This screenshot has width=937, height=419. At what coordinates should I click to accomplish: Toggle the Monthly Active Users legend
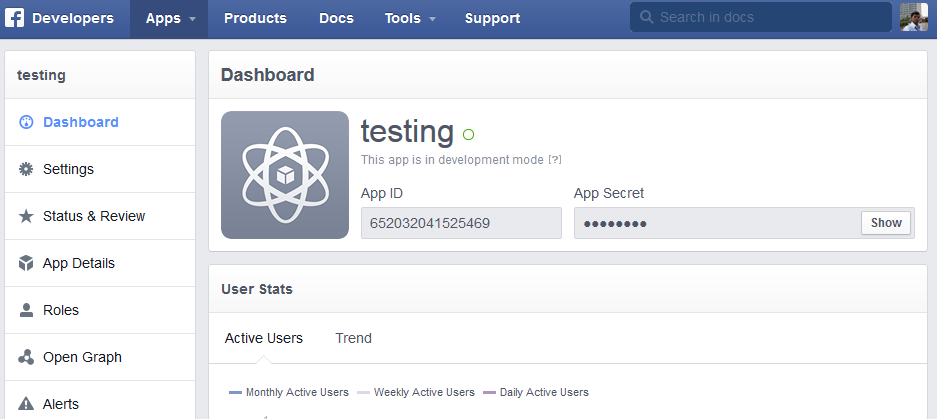[289, 393]
